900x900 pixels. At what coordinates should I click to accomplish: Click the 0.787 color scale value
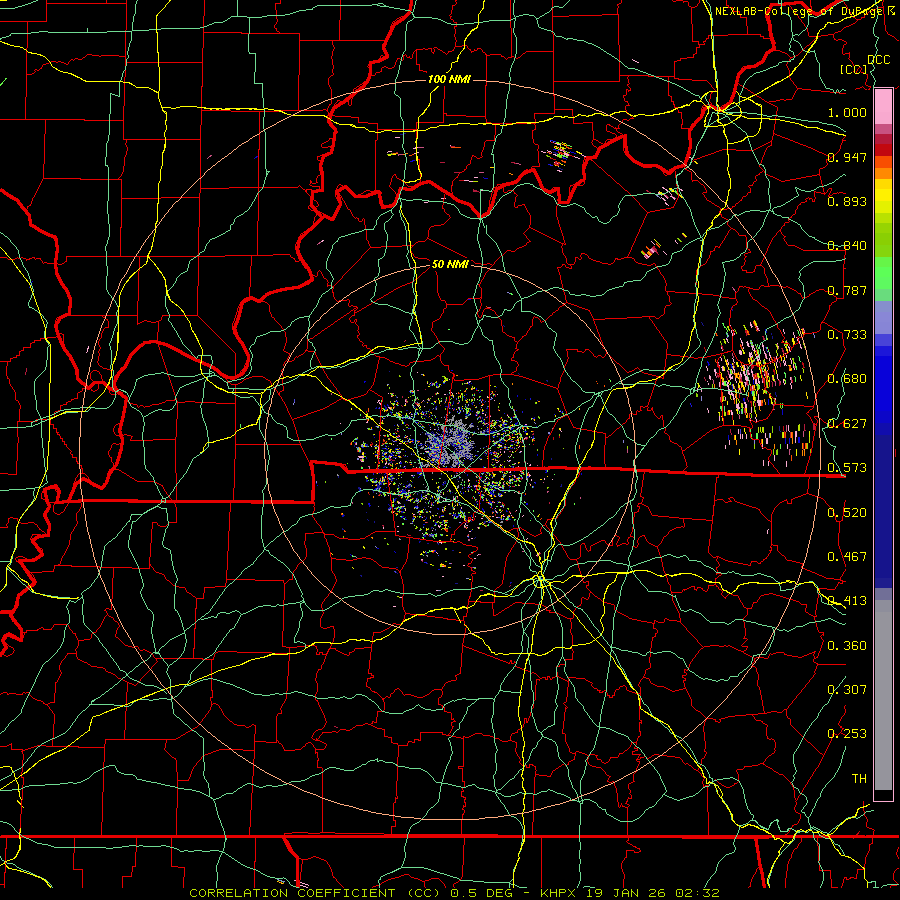pyautogui.click(x=847, y=290)
